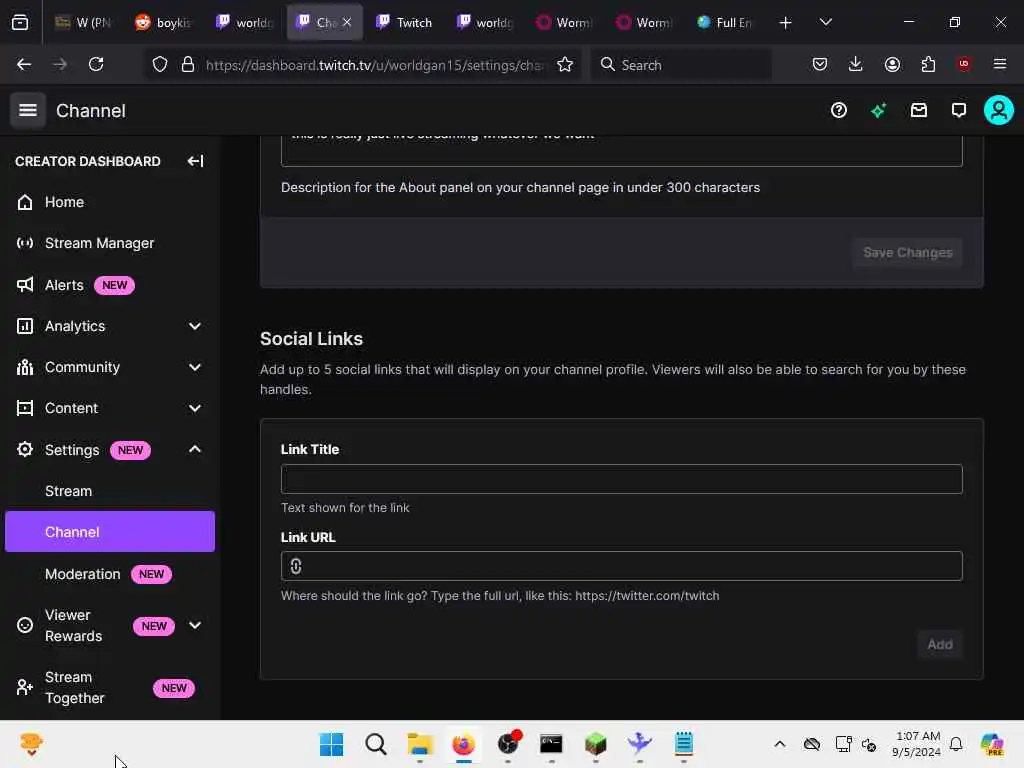Image resolution: width=1024 pixels, height=768 pixels.
Task: Open the Twitch inbox mail icon
Action: 919,110
